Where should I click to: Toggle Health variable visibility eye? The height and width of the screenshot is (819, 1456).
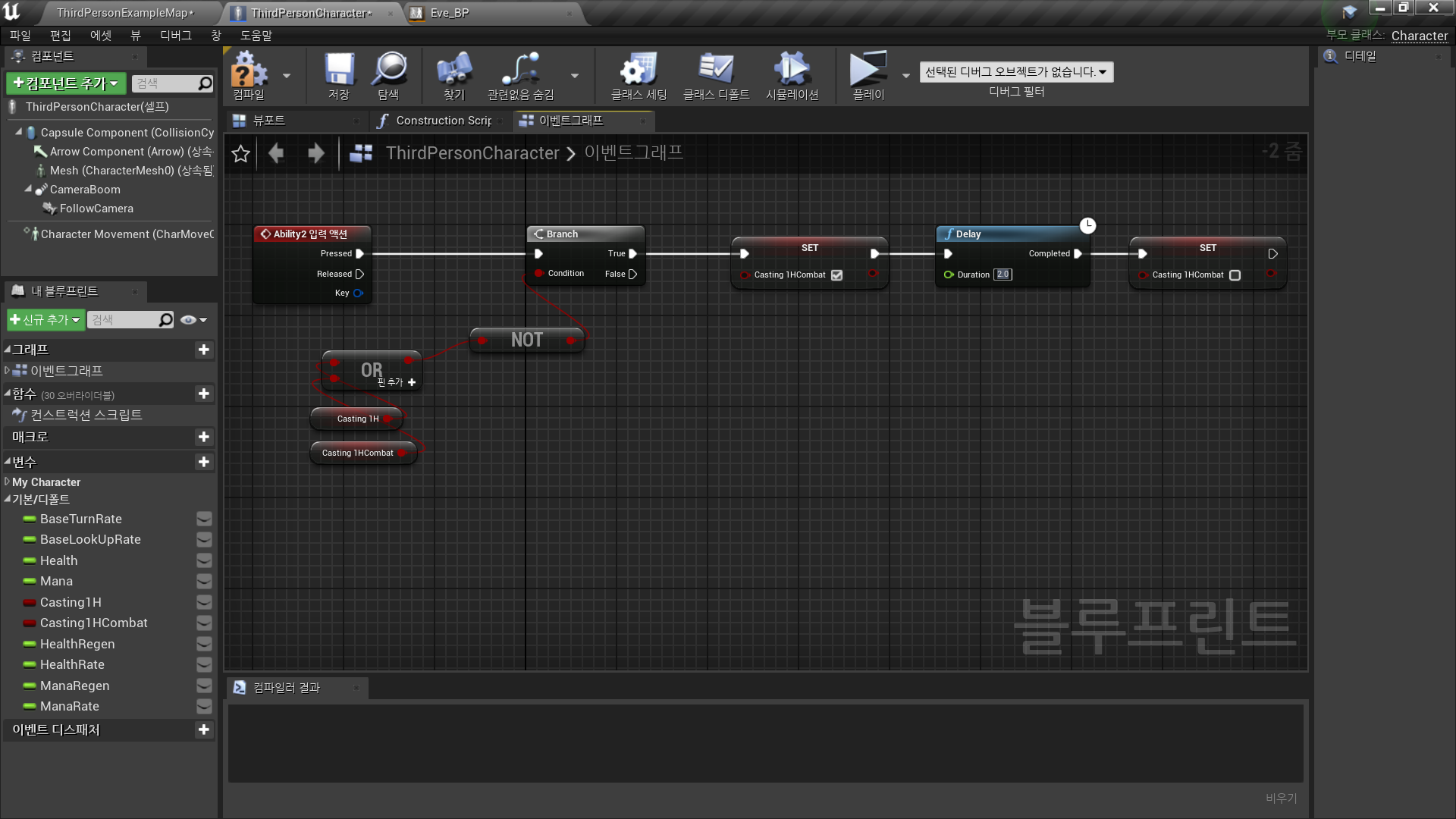(x=204, y=561)
